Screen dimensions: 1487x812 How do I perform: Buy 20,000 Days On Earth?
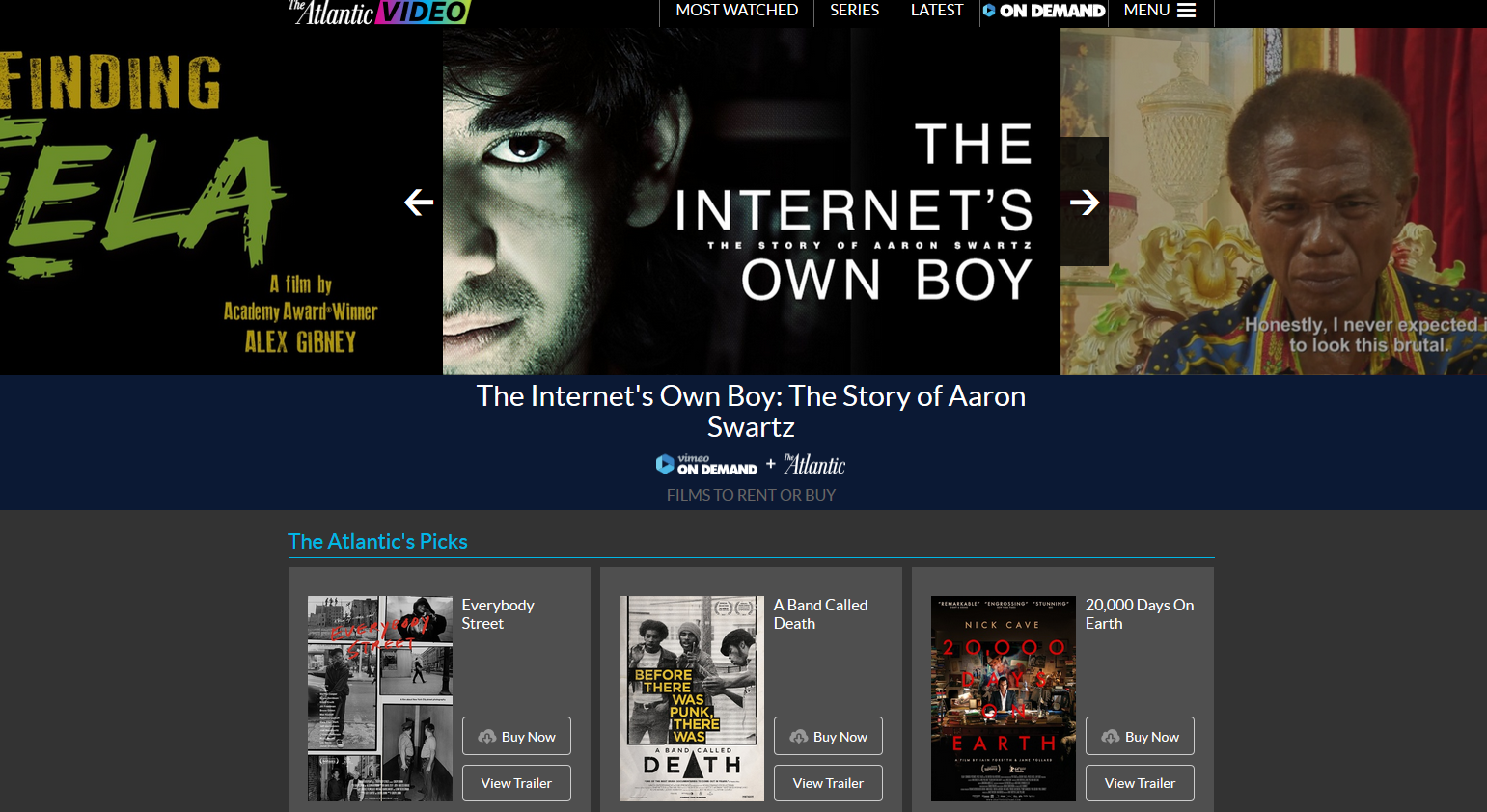1140,737
